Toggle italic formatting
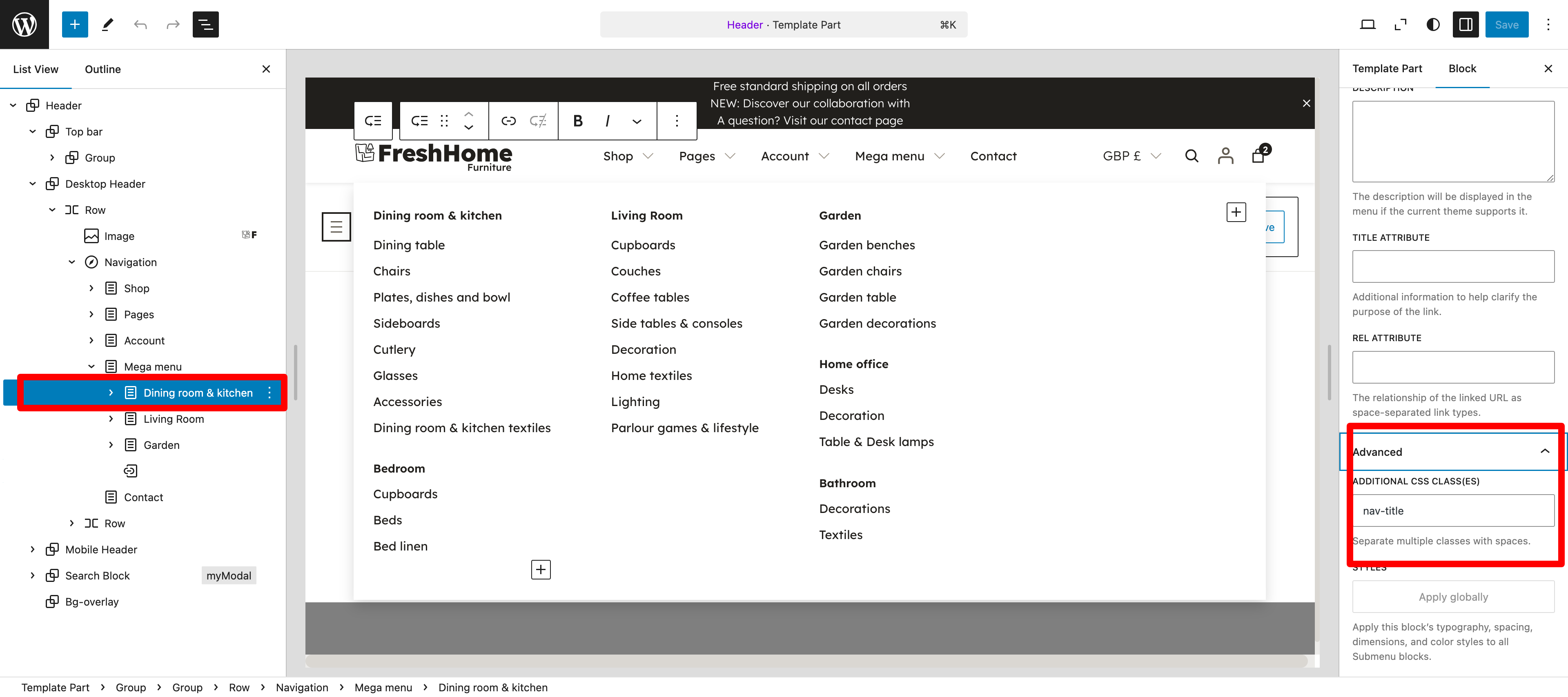Image resolution: width=1568 pixels, height=697 pixels. pyautogui.click(x=608, y=120)
